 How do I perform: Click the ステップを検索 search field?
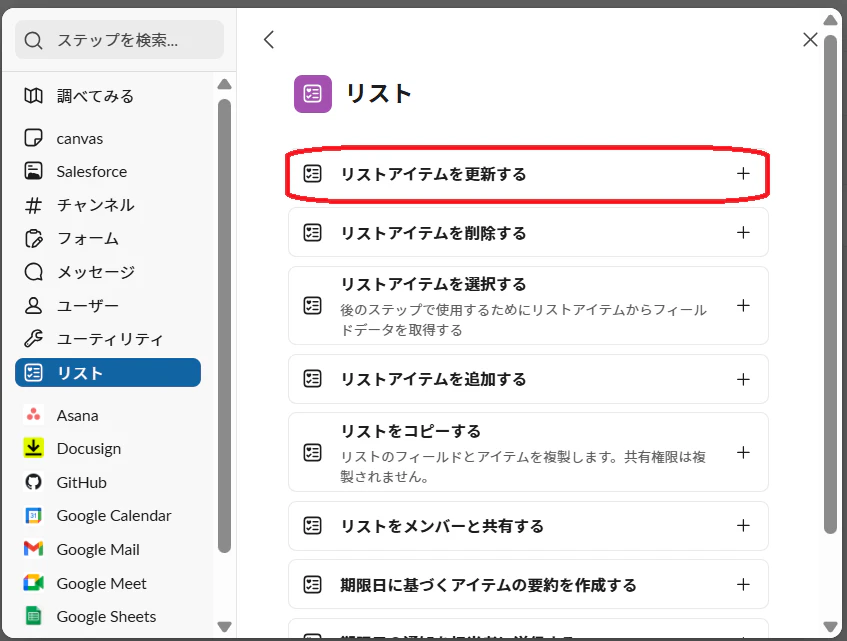tap(119, 39)
